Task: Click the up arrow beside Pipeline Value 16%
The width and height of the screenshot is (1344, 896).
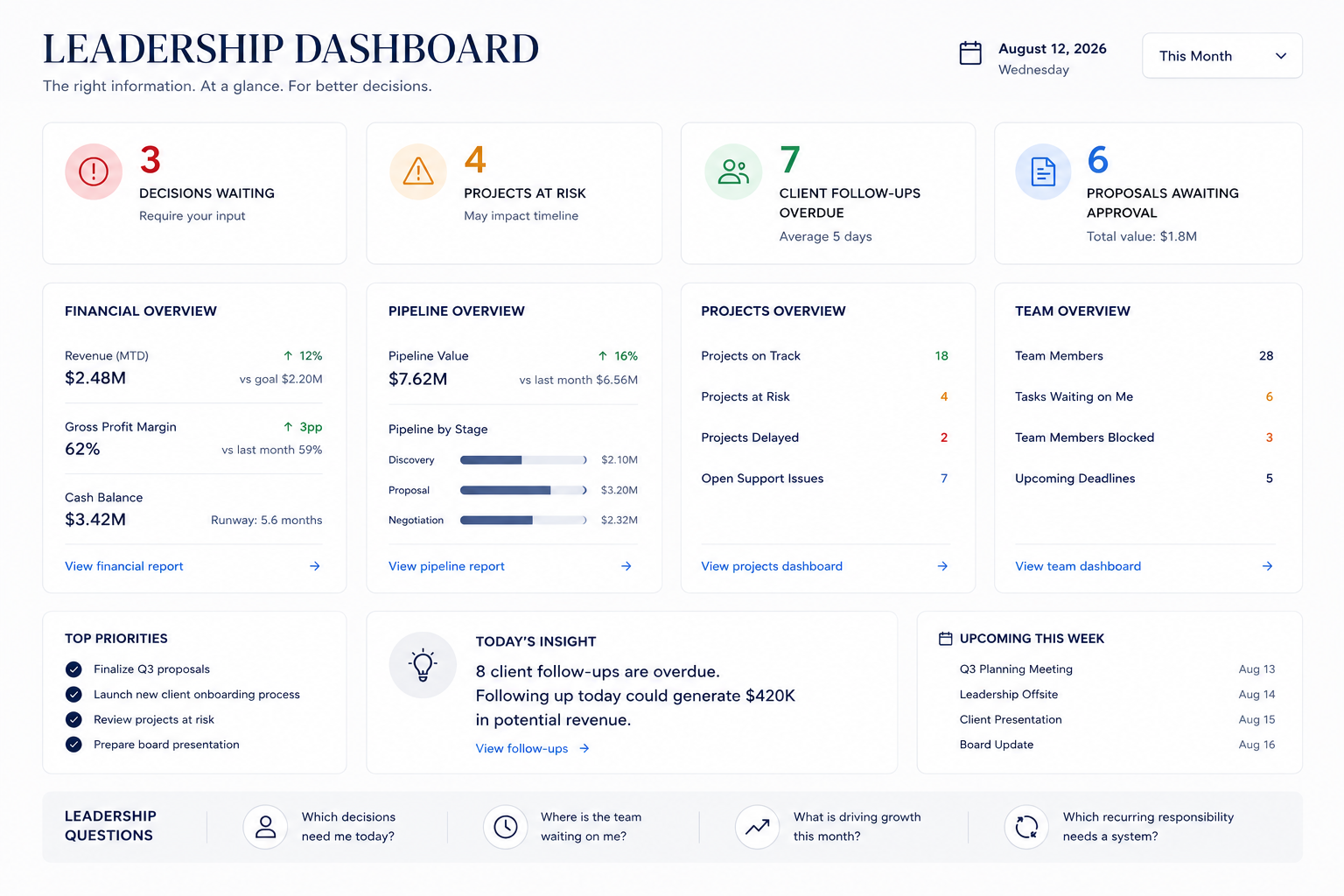Action: (x=603, y=356)
